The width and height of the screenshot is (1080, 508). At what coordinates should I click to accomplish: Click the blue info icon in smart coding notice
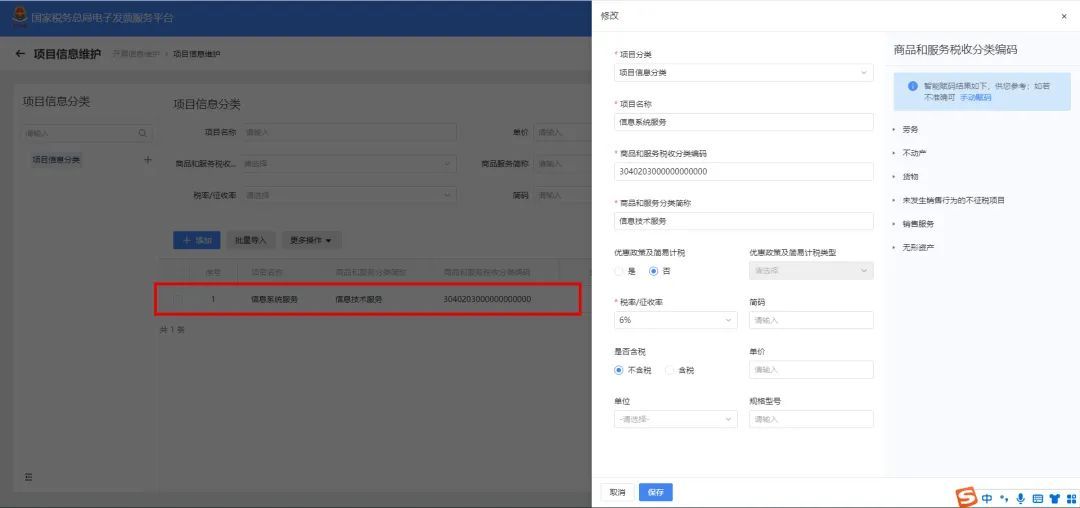point(913,86)
